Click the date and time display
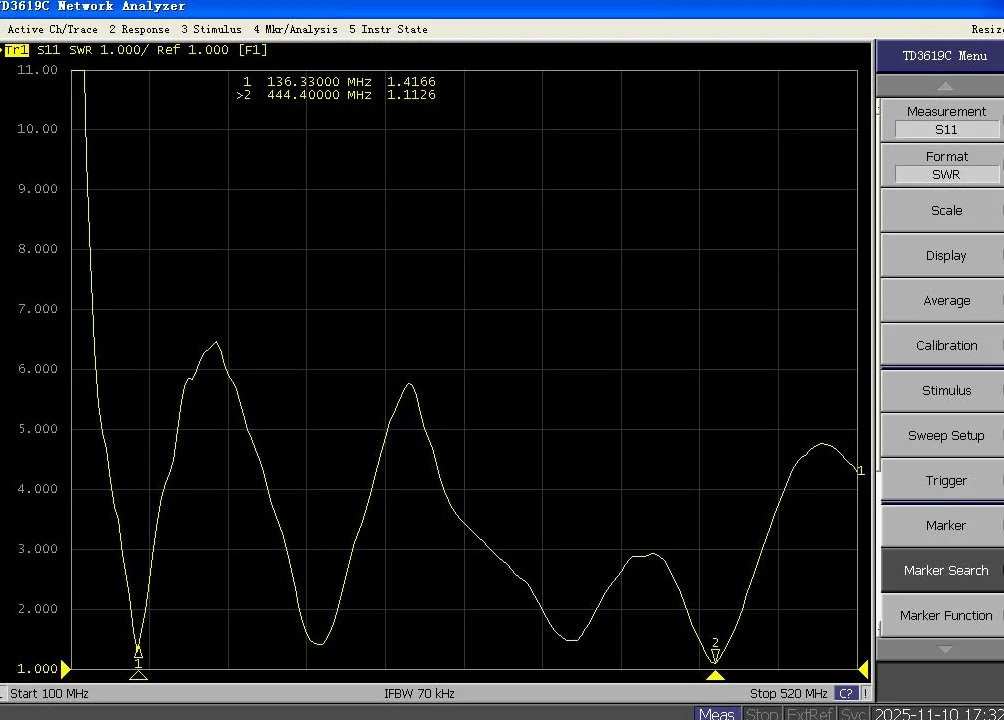Viewport: 1004px width, 720px height. click(938, 714)
